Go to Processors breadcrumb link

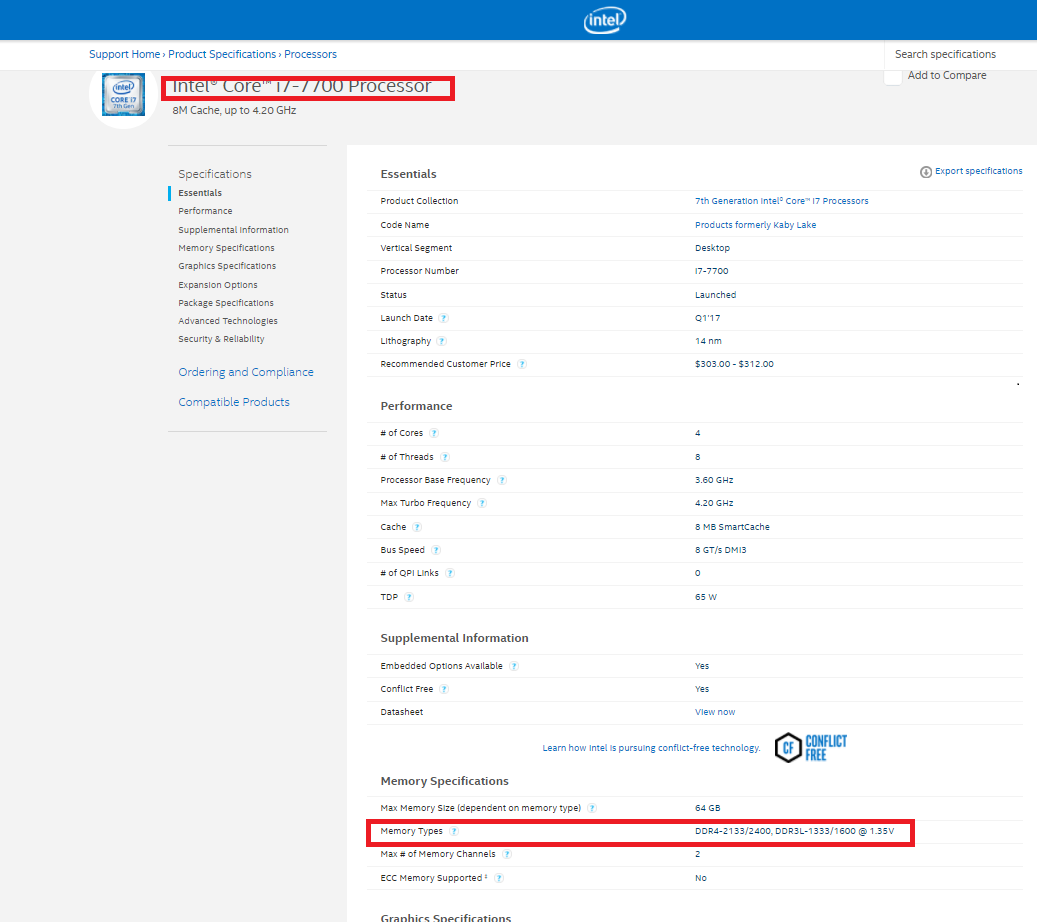310,54
